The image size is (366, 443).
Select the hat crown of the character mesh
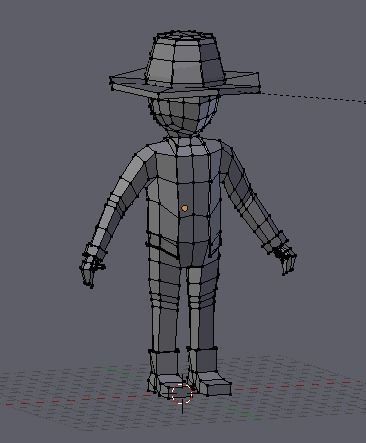tap(185, 59)
